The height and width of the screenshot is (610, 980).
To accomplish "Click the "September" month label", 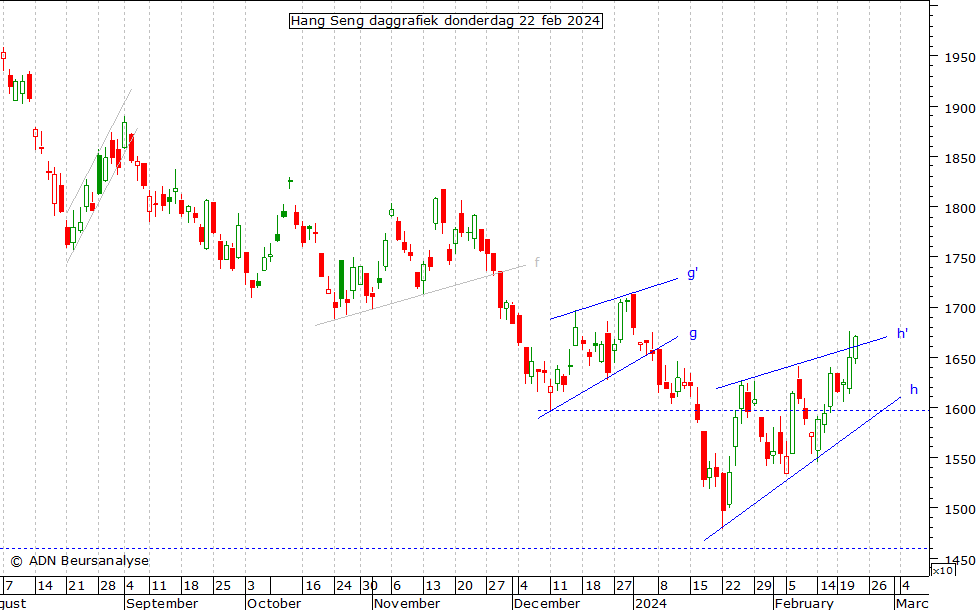I will [162, 603].
